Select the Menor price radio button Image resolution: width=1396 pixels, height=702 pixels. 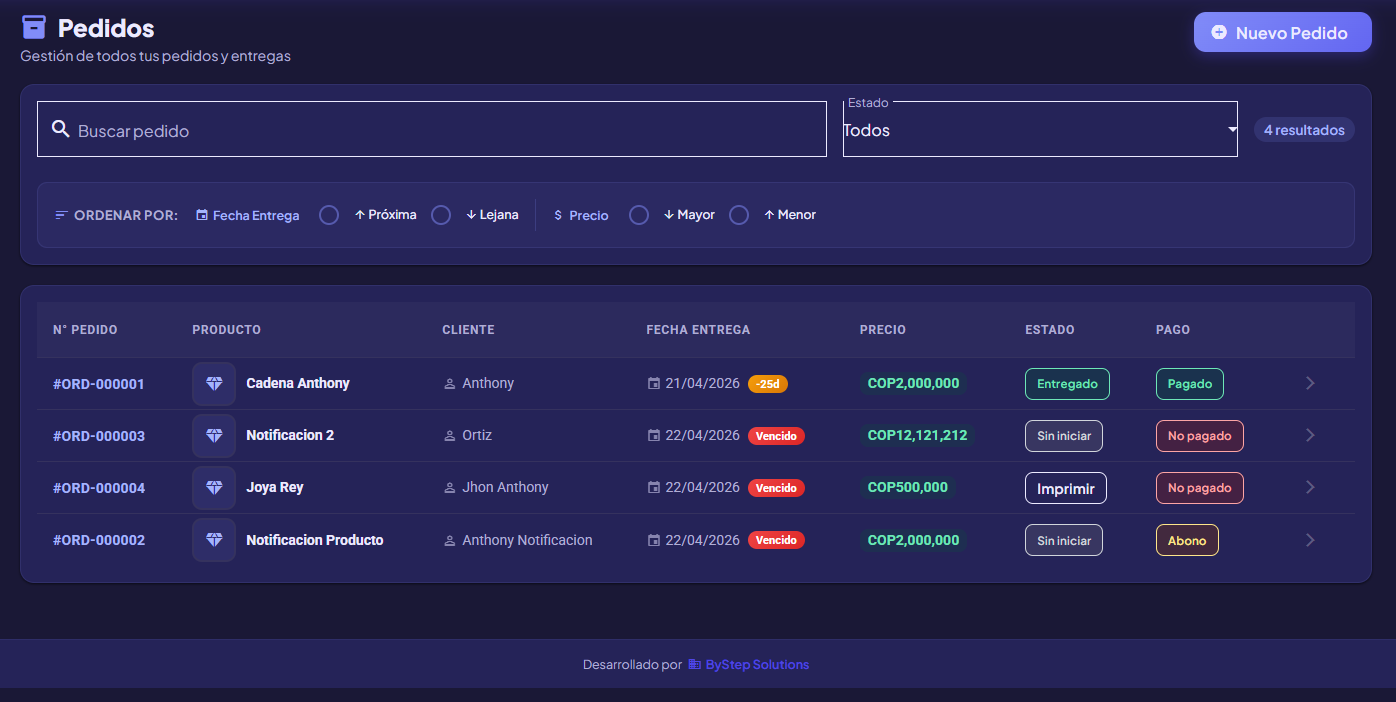coord(739,215)
